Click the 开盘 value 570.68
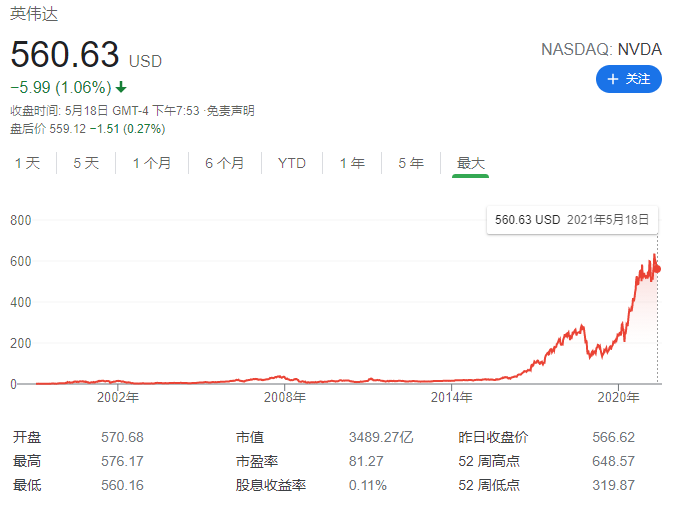 coord(122,437)
